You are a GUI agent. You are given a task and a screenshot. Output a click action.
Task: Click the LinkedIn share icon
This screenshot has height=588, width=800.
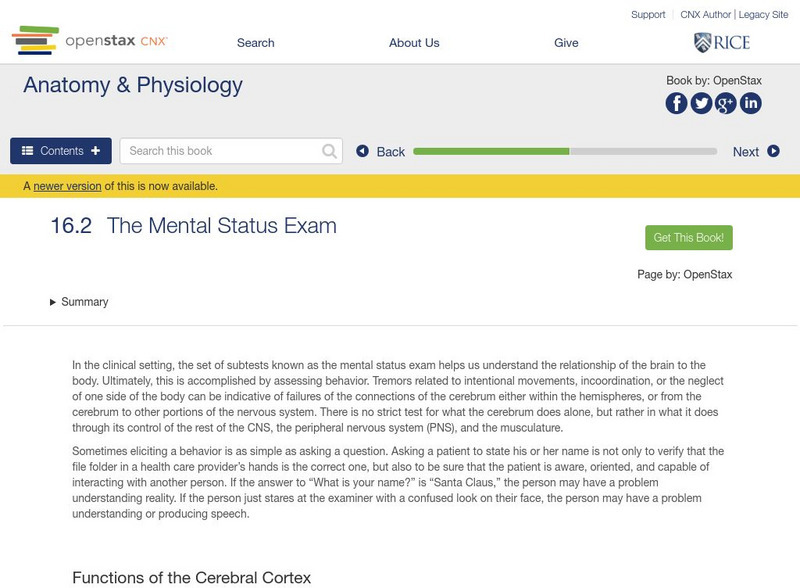point(751,103)
